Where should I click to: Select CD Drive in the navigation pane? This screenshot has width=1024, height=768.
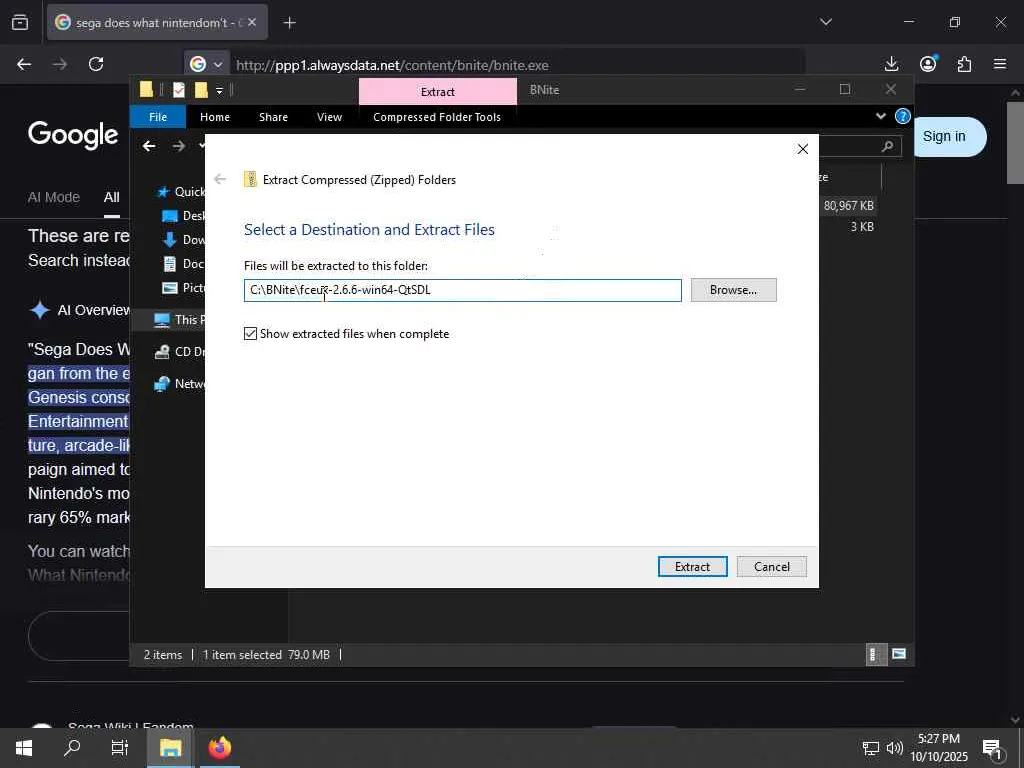click(x=179, y=351)
